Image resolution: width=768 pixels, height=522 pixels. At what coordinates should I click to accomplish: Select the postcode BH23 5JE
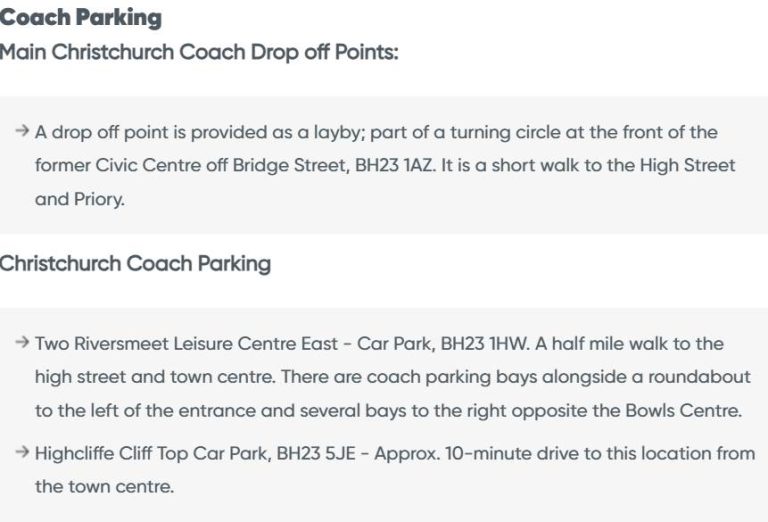click(316, 453)
